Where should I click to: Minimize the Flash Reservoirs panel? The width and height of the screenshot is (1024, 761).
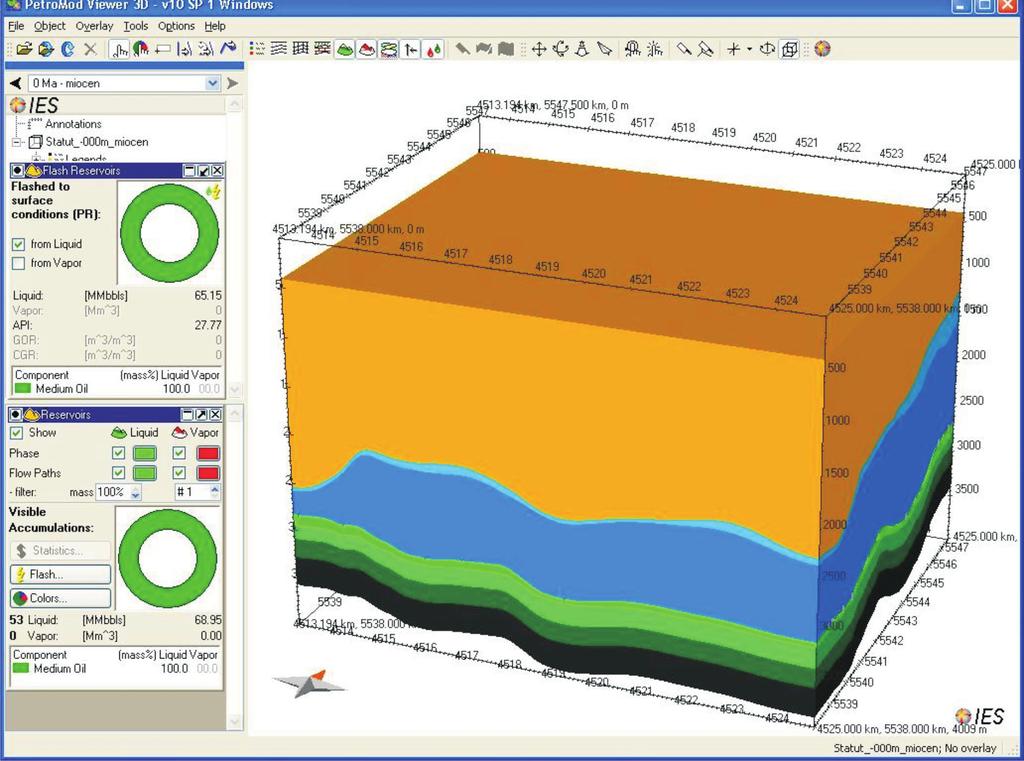(x=189, y=170)
